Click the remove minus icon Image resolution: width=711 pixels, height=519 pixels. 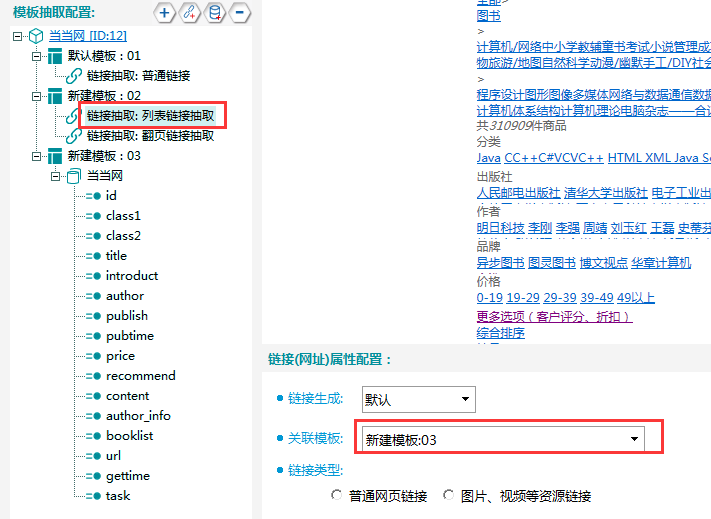click(240, 13)
